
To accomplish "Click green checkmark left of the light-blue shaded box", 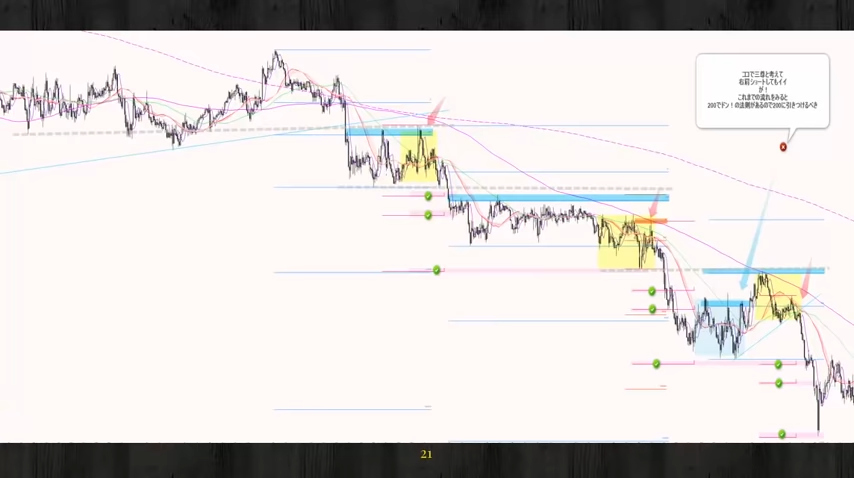I will point(657,363).
